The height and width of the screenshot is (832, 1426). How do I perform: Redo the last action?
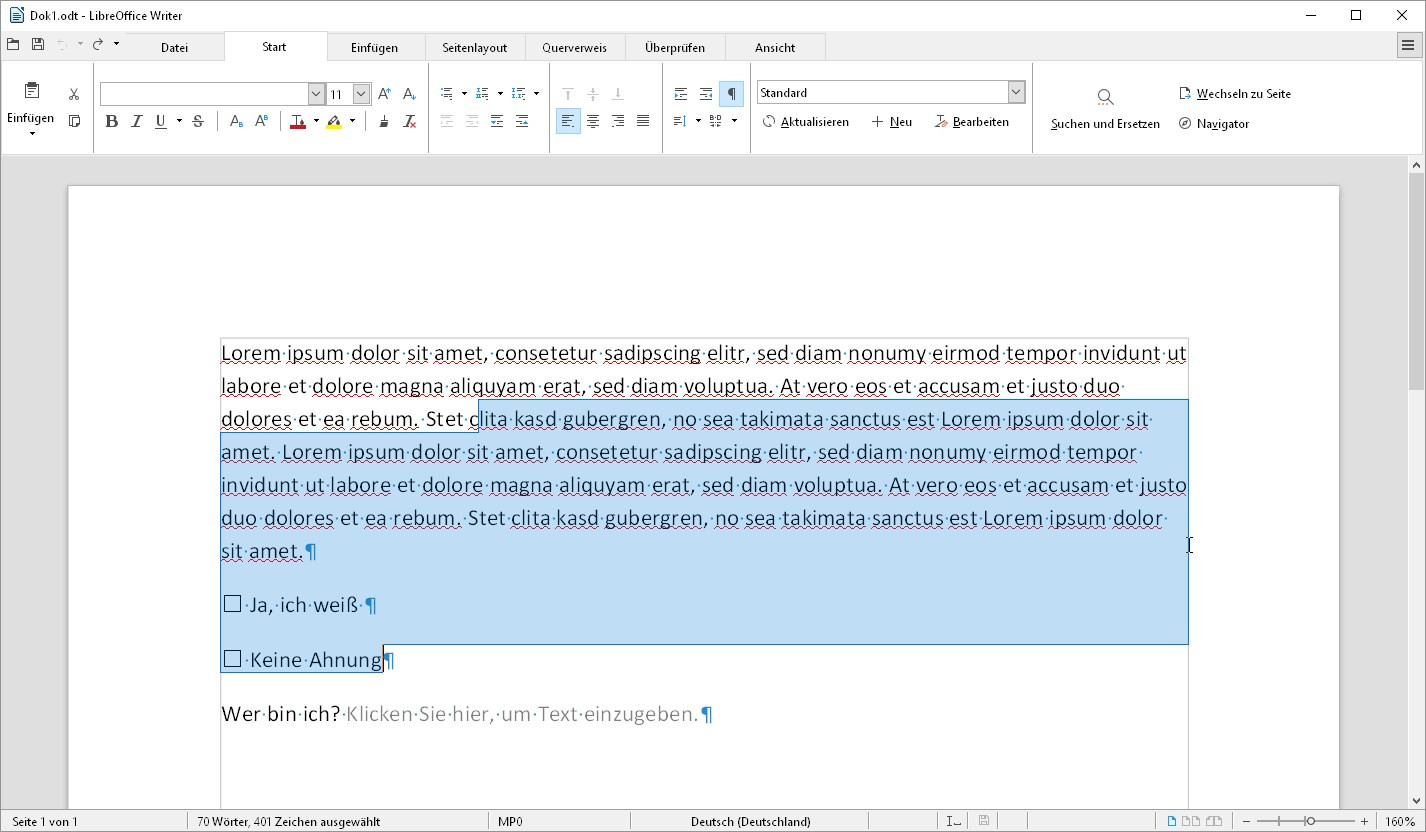pyautogui.click(x=98, y=44)
